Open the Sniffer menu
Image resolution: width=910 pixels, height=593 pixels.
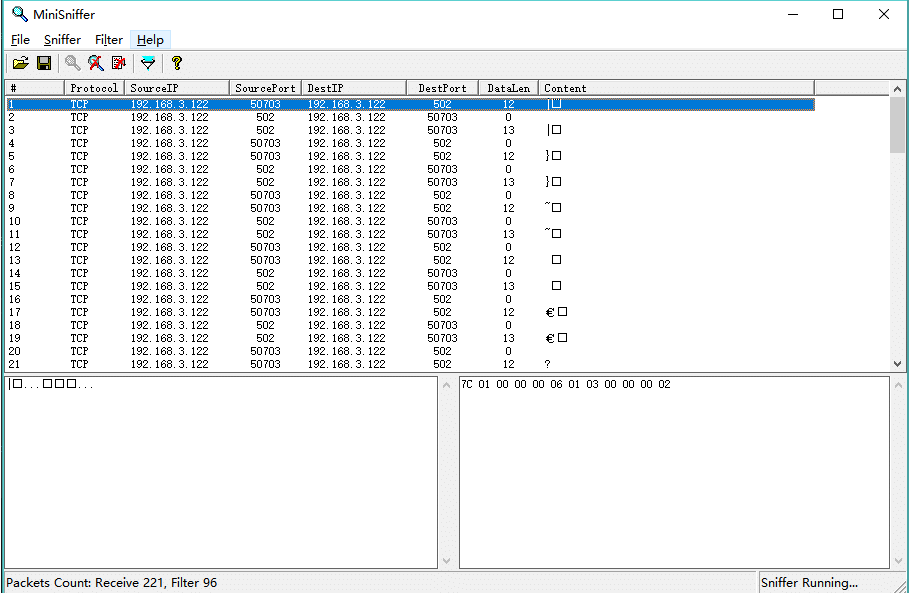pyautogui.click(x=62, y=40)
